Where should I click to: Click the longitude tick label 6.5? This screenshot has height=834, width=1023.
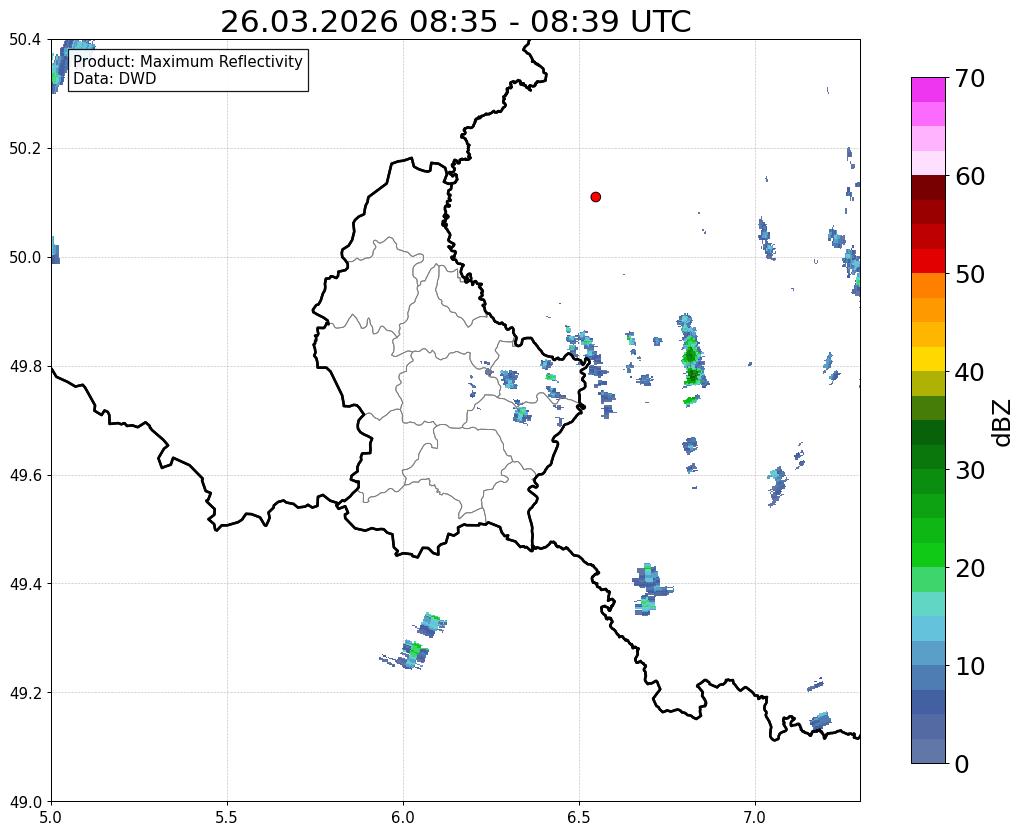pos(579,817)
